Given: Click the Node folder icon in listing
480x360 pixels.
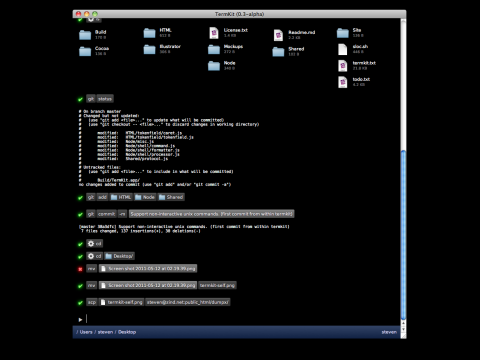Looking at the screenshot, I should tap(214, 66).
